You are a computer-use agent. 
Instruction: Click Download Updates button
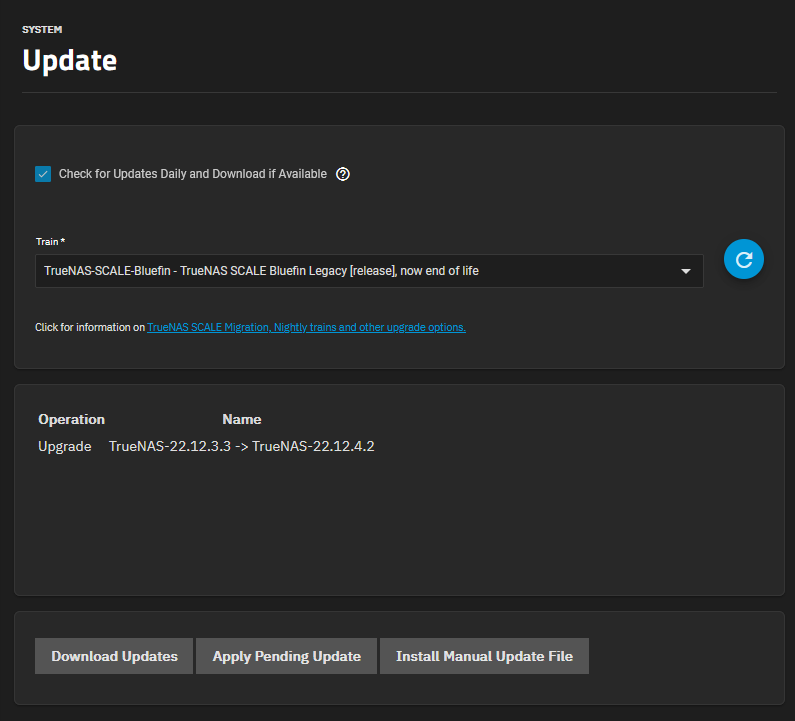[114, 656]
